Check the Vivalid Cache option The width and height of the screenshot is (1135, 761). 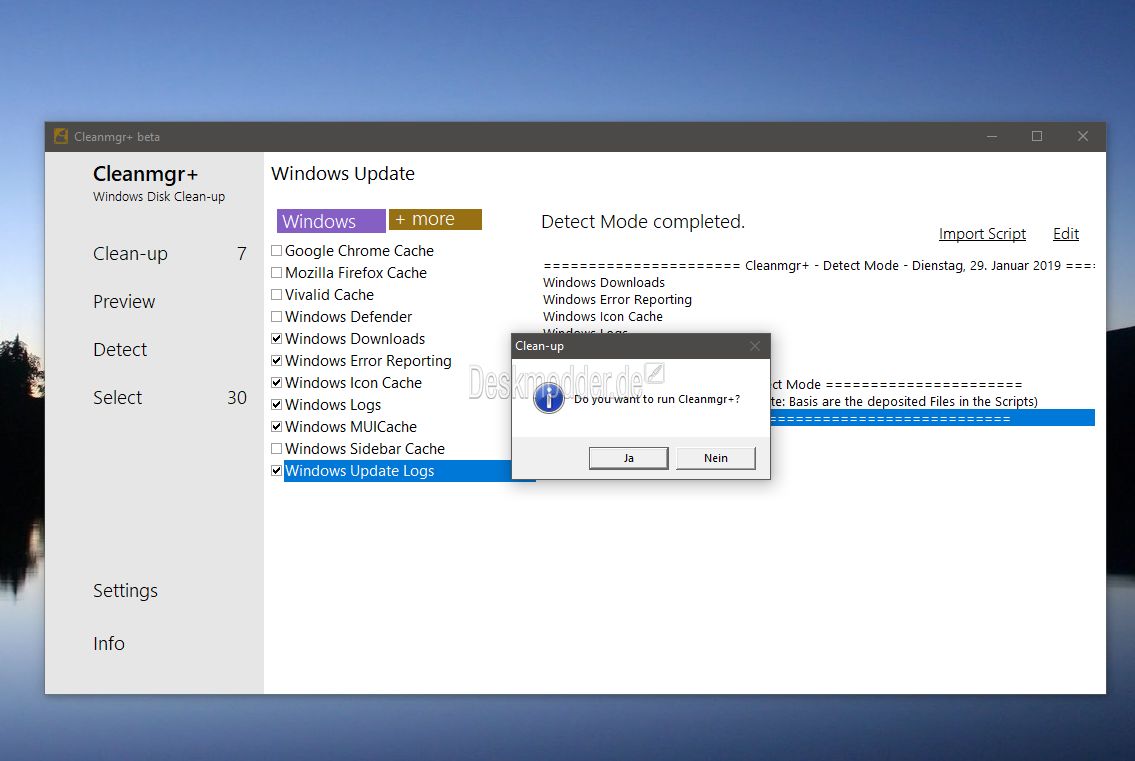point(277,295)
